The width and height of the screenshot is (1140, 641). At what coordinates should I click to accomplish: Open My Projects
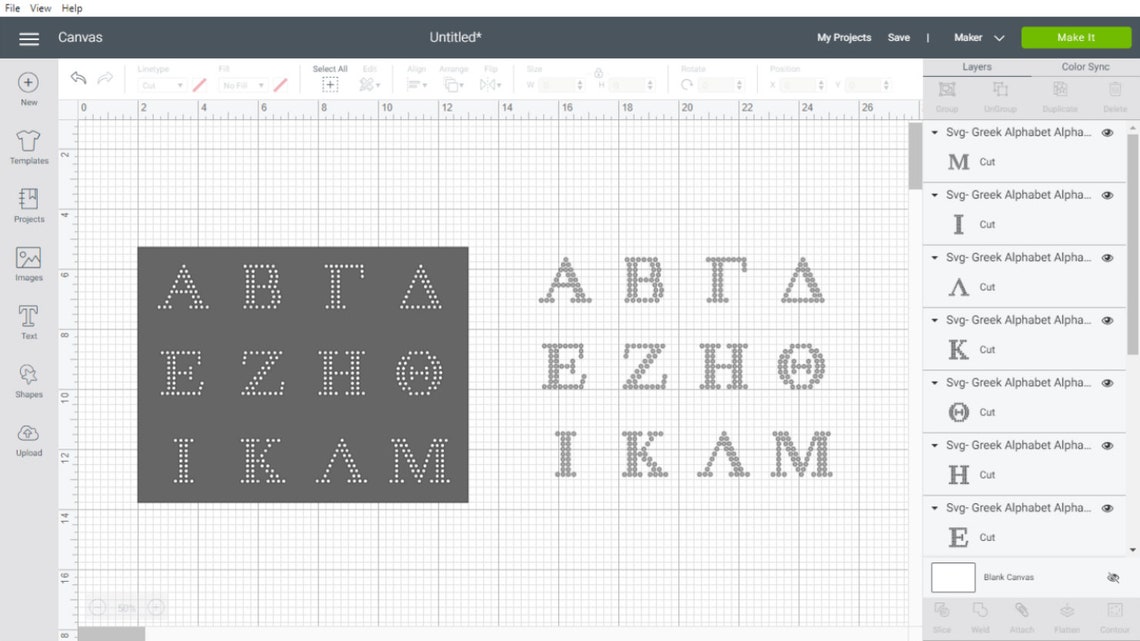click(843, 37)
